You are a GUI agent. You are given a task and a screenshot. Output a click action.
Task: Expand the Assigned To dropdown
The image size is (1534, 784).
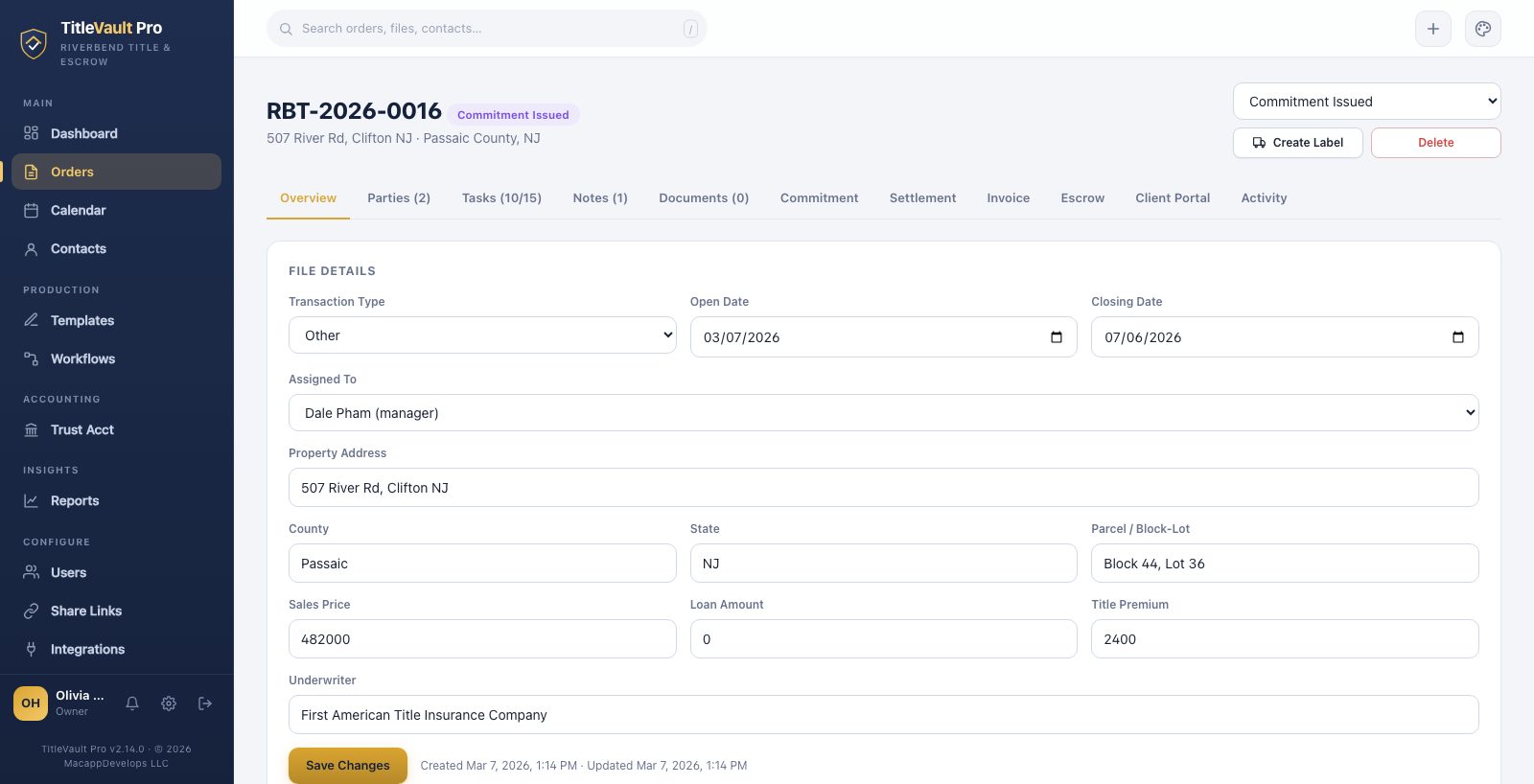click(x=884, y=413)
